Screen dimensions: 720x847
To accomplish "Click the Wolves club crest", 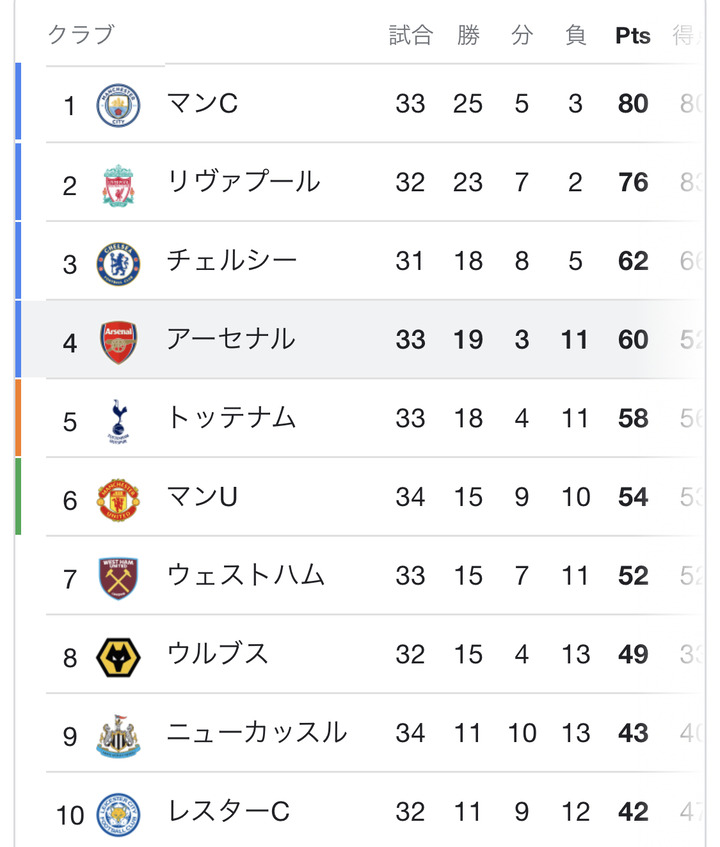I will tap(118, 657).
